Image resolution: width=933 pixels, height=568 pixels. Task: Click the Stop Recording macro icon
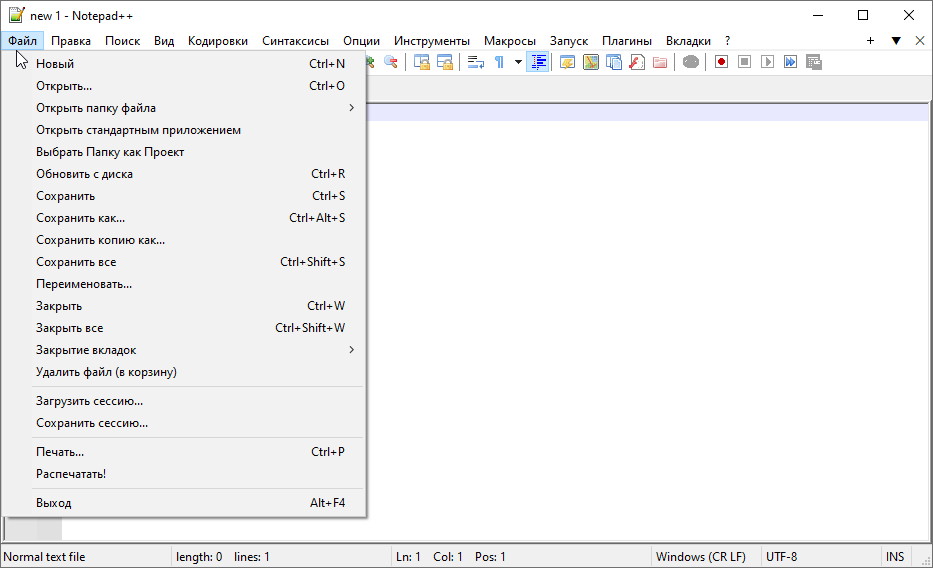[x=744, y=62]
